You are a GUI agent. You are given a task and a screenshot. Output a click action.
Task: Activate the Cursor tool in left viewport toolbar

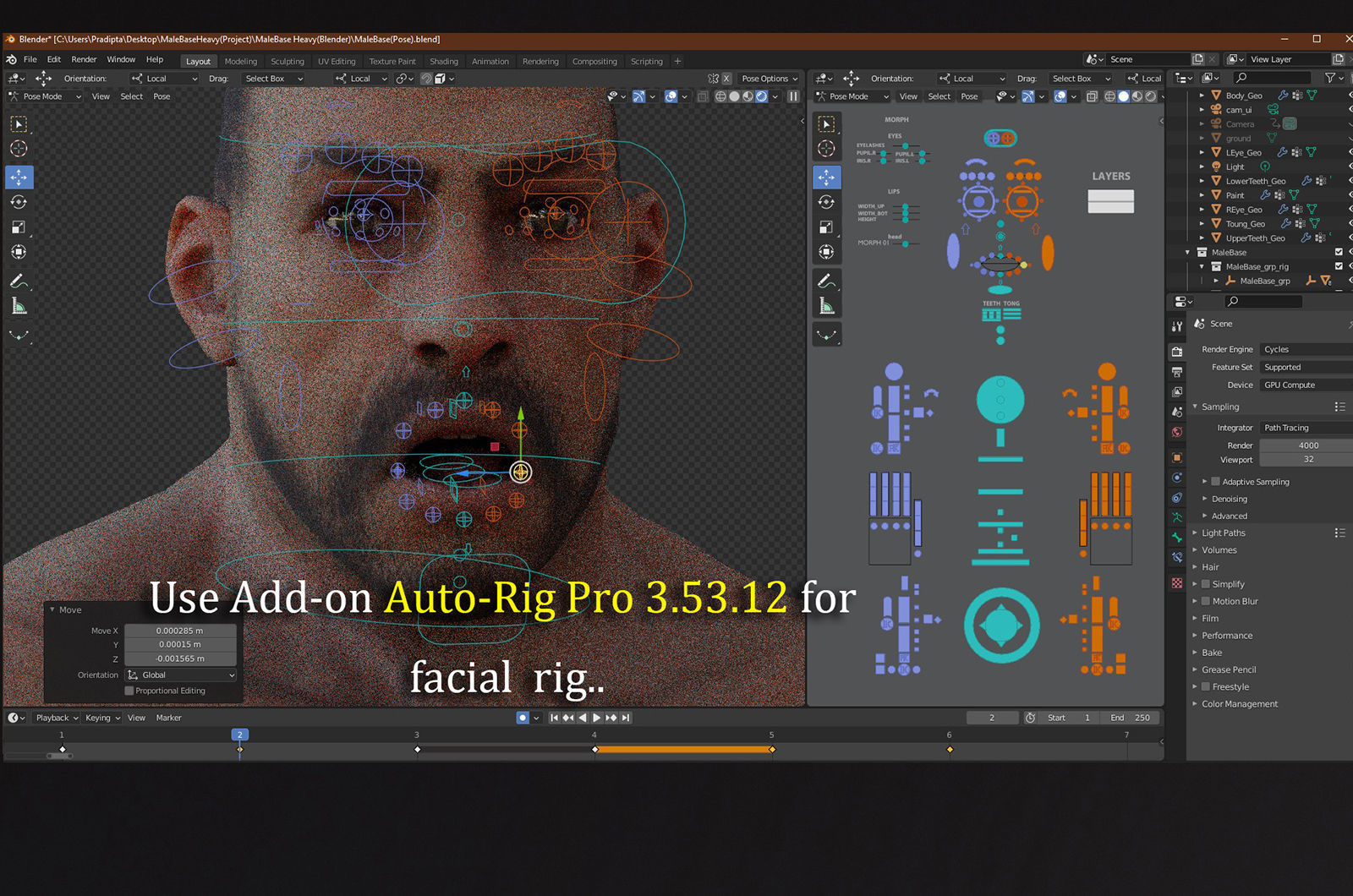(x=19, y=149)
